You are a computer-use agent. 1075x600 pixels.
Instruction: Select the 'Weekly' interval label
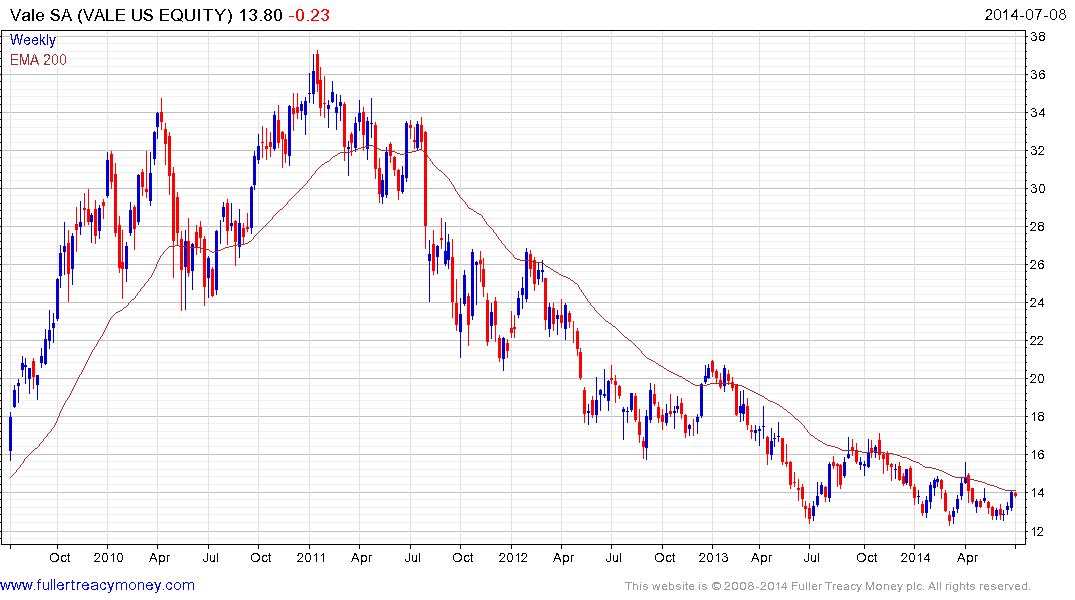[33, 40]
